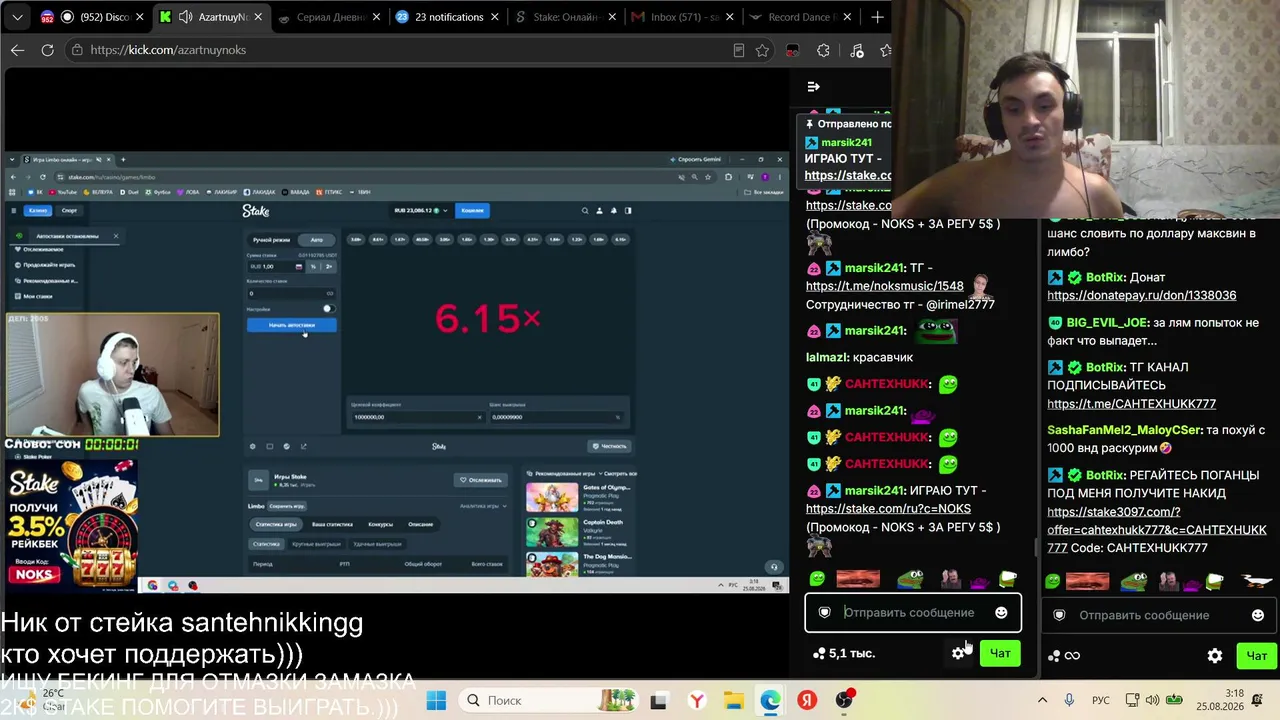This screenshot has width=1280, height=720.
Task: Send message with left 'Чат' button
Action: pos(1000,653)
